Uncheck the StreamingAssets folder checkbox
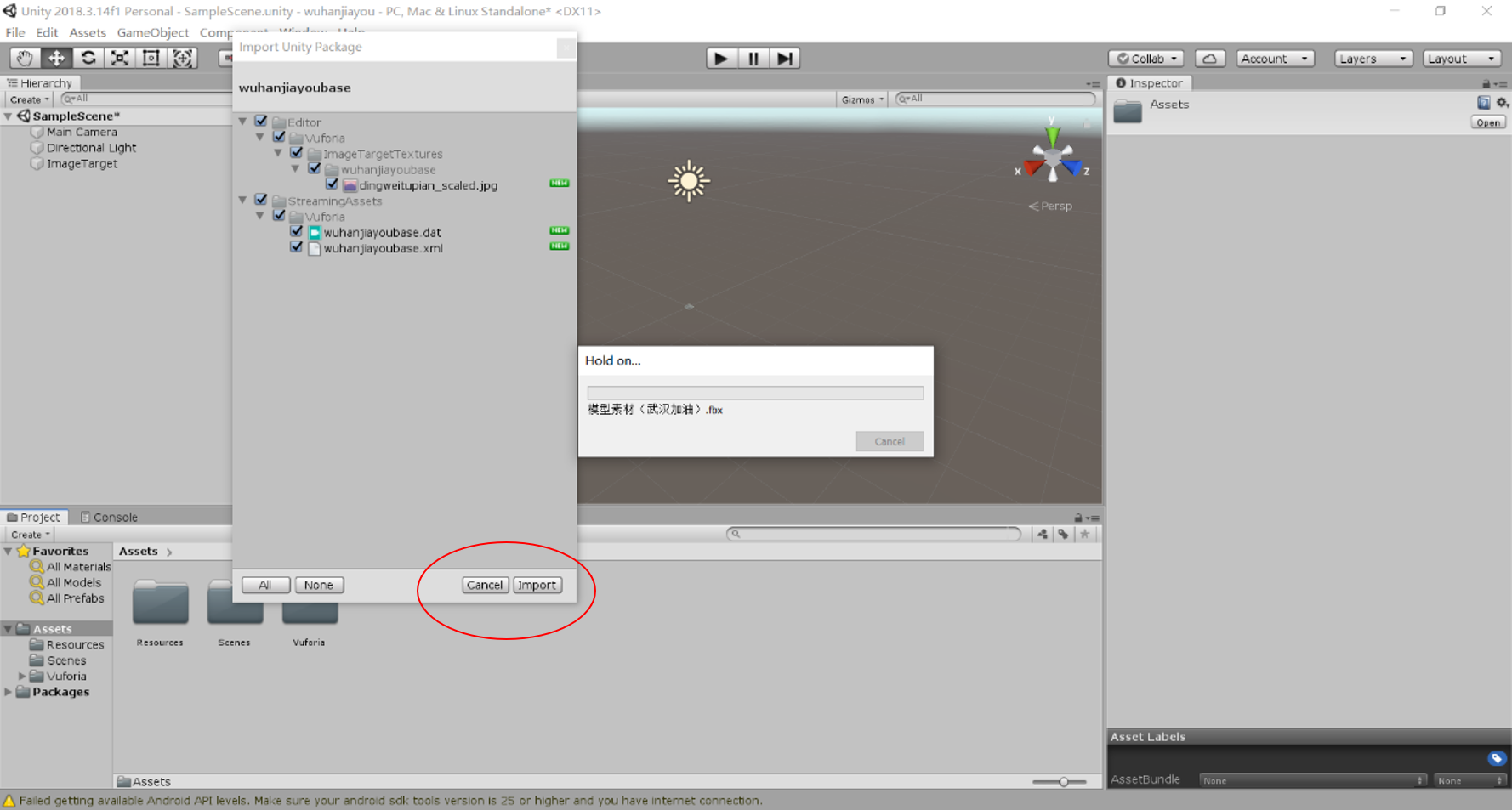 (261, 201)
